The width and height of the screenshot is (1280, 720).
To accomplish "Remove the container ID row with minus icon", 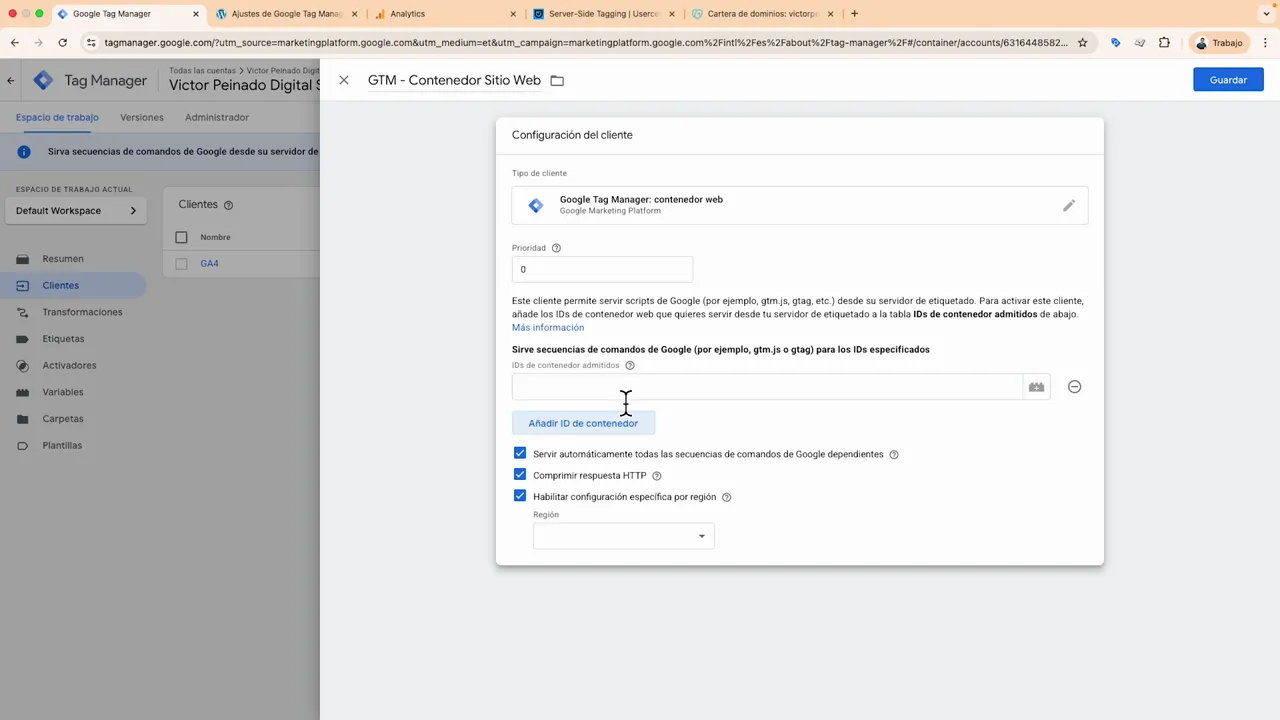I will tap(1074, 387).
